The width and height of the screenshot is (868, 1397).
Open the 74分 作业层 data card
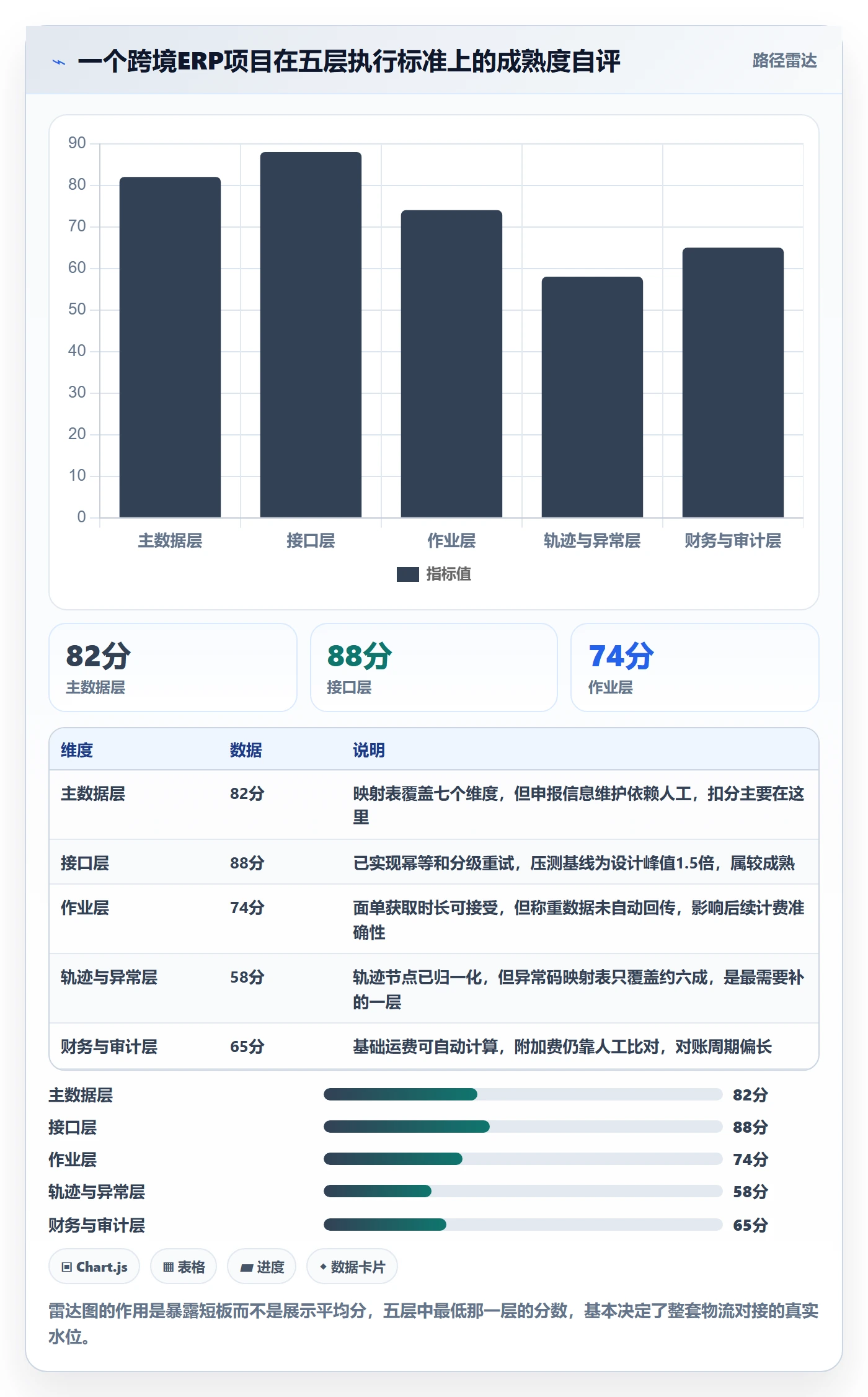click(695, 667)
